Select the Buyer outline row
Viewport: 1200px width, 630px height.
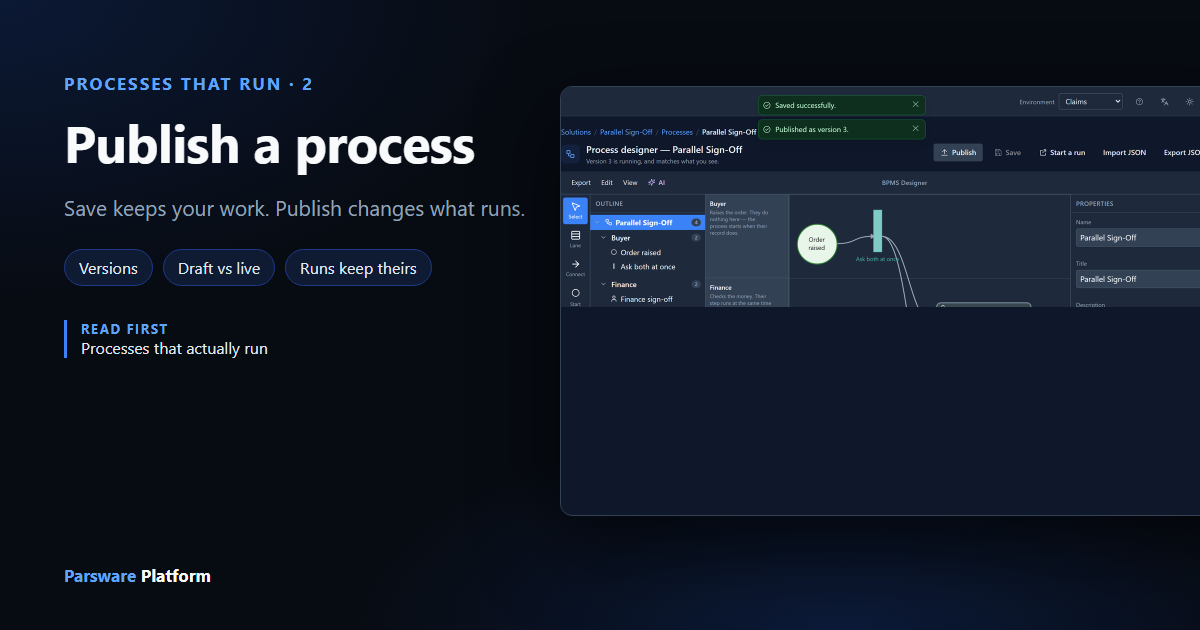click(x=650, y=238)
